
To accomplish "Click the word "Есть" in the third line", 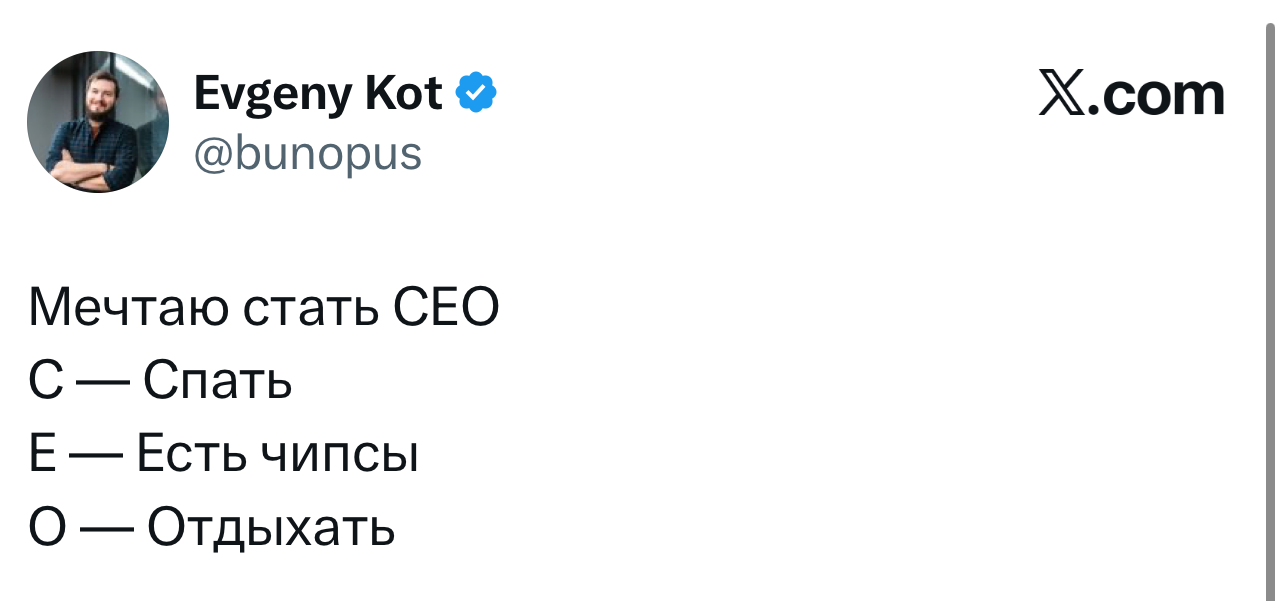I will tap(192, 455).
